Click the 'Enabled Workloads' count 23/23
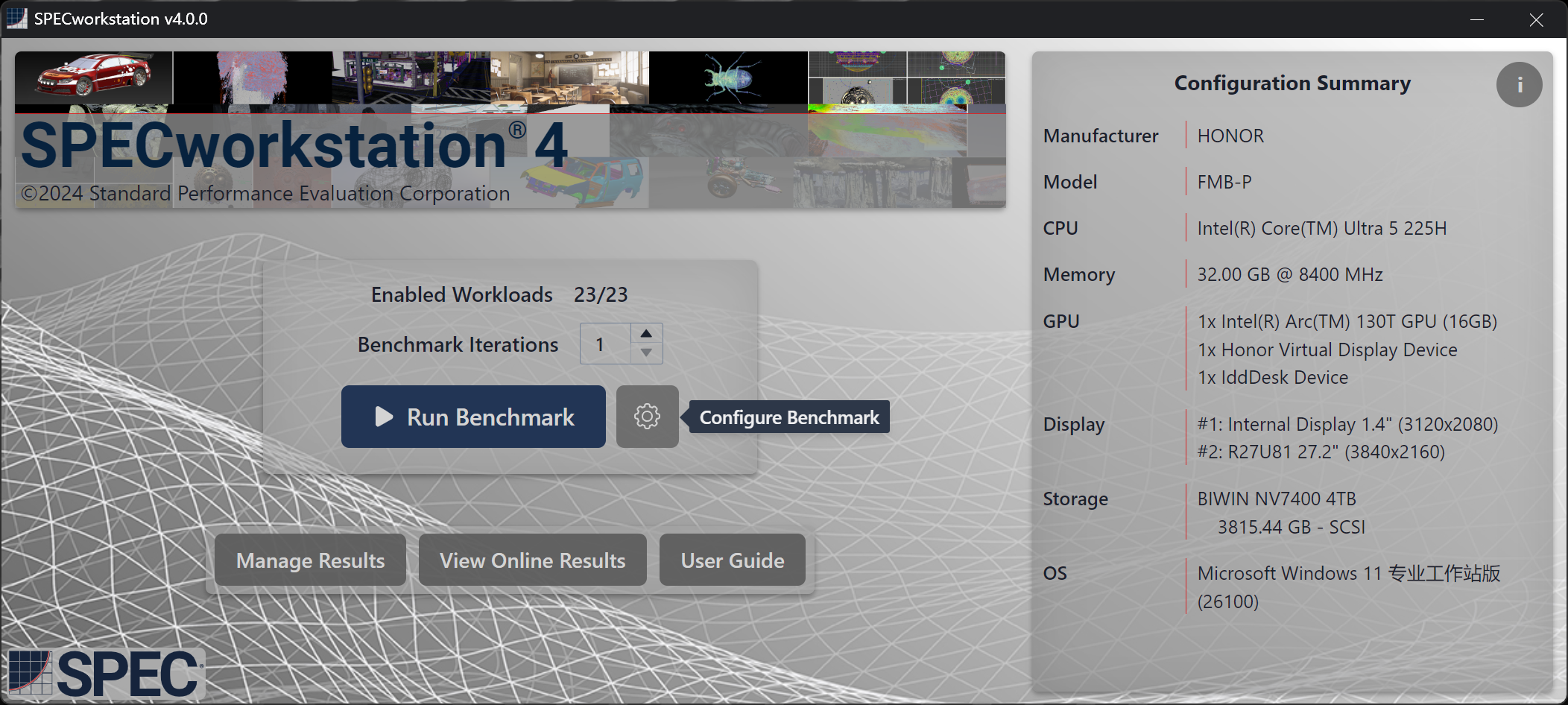 tap(601, 294)
